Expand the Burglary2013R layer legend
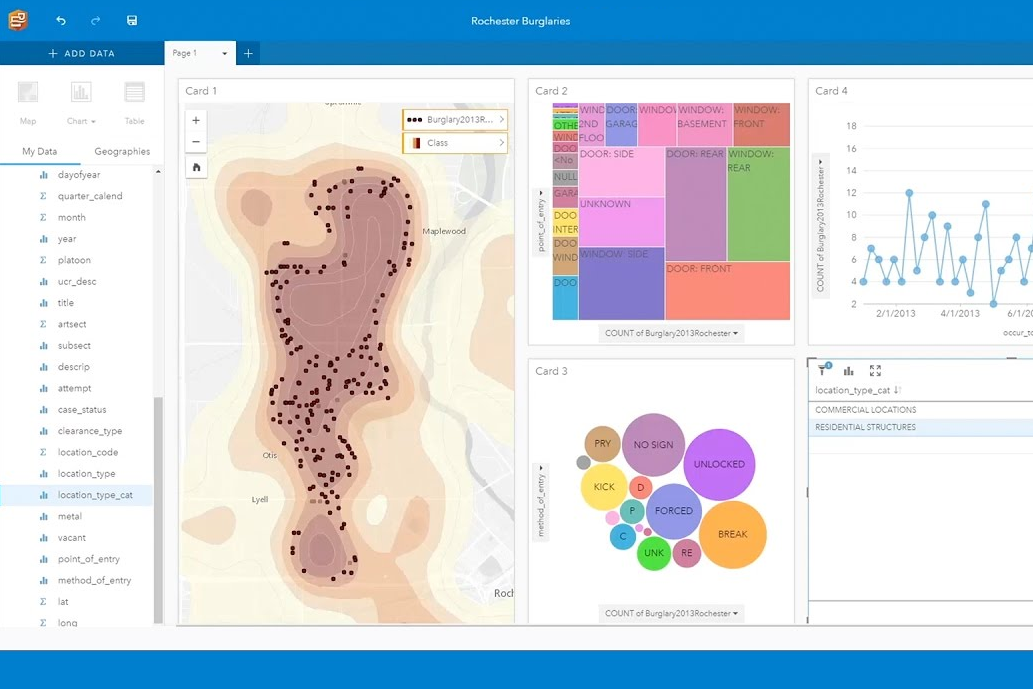The image size is (1033, 689). (x=501, y=120)
